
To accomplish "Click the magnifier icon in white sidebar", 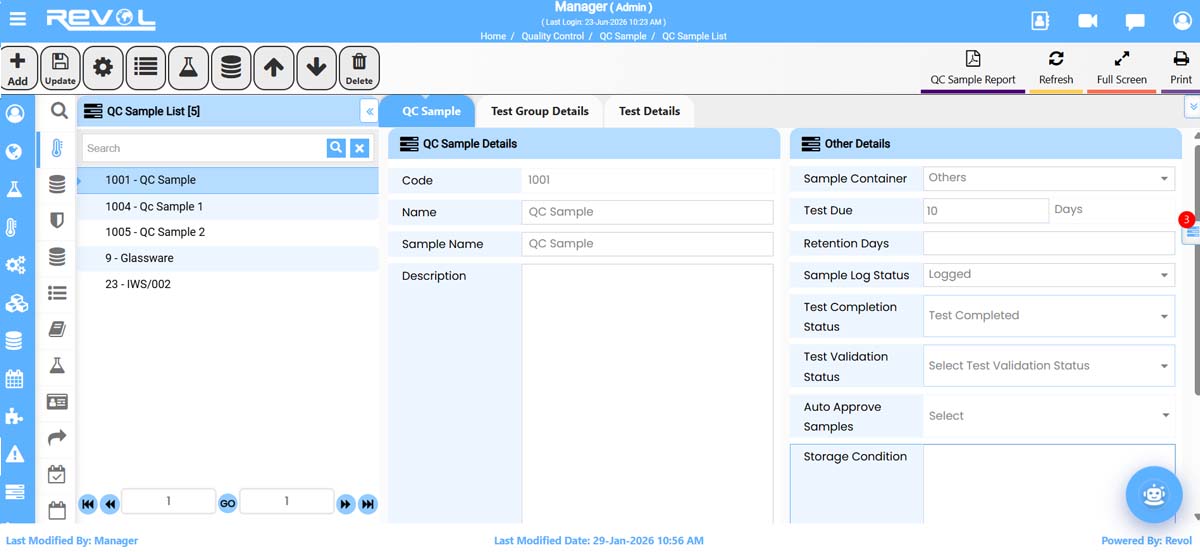I will tap(58, 111).
